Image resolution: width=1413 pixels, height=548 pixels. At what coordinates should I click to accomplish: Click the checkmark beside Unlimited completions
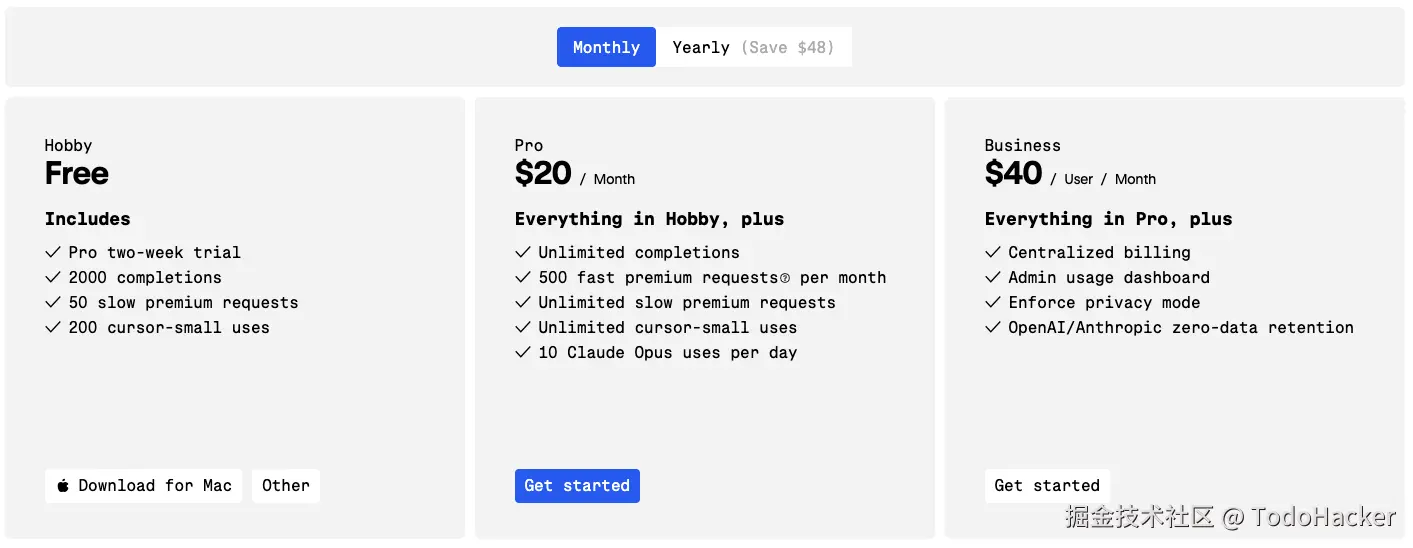523,253
